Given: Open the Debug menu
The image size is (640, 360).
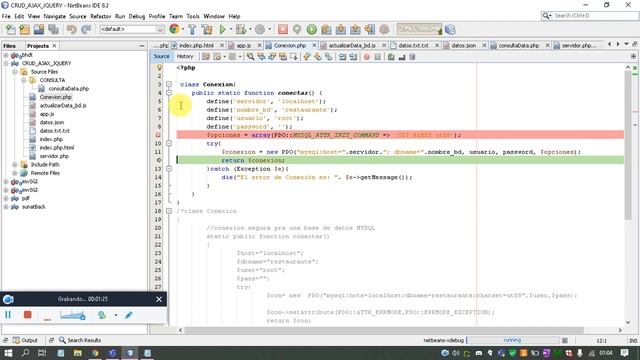Looking at the screenshot, I should pos(137,16).
